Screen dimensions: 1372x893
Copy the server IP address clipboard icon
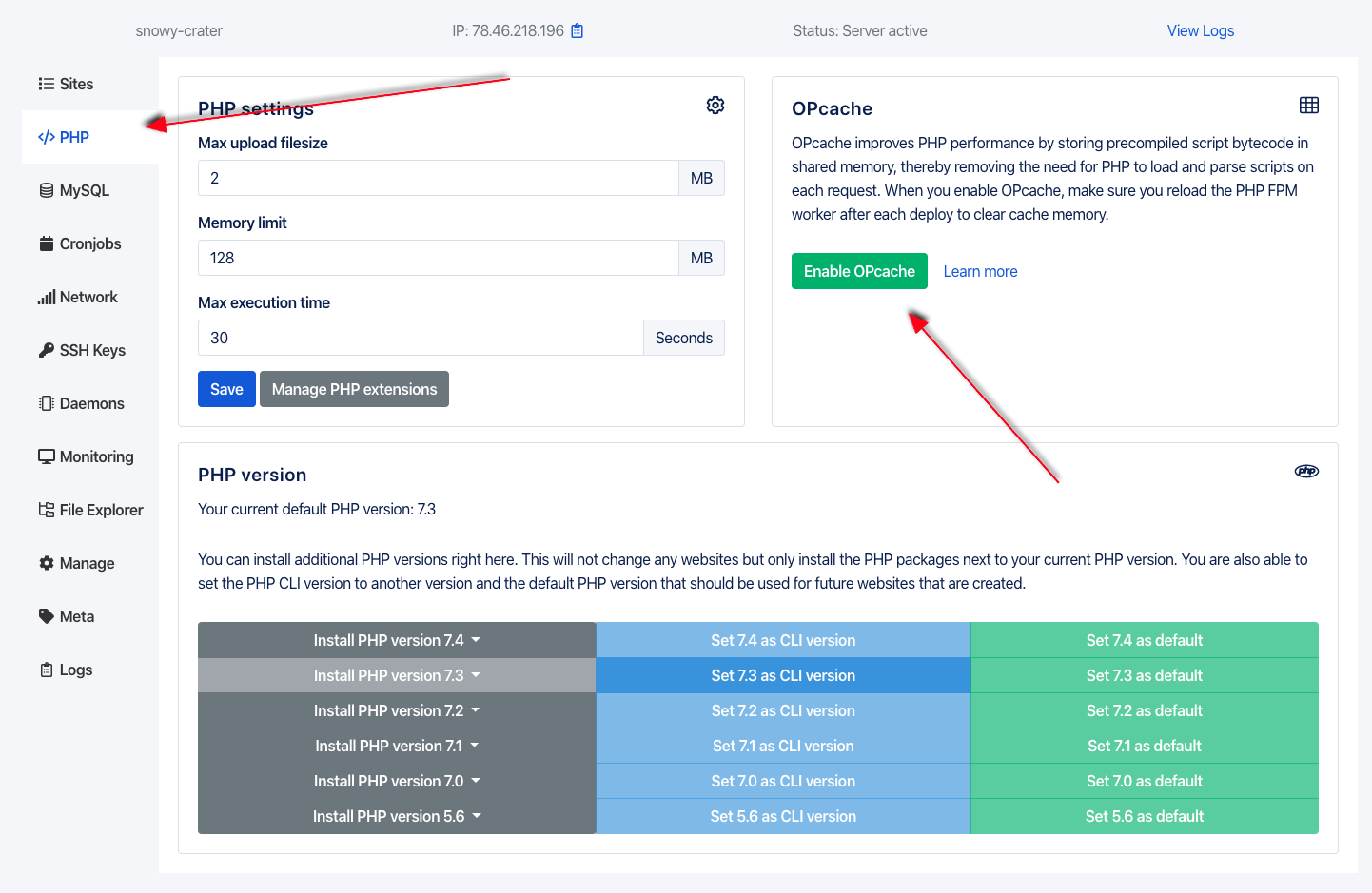577,30
